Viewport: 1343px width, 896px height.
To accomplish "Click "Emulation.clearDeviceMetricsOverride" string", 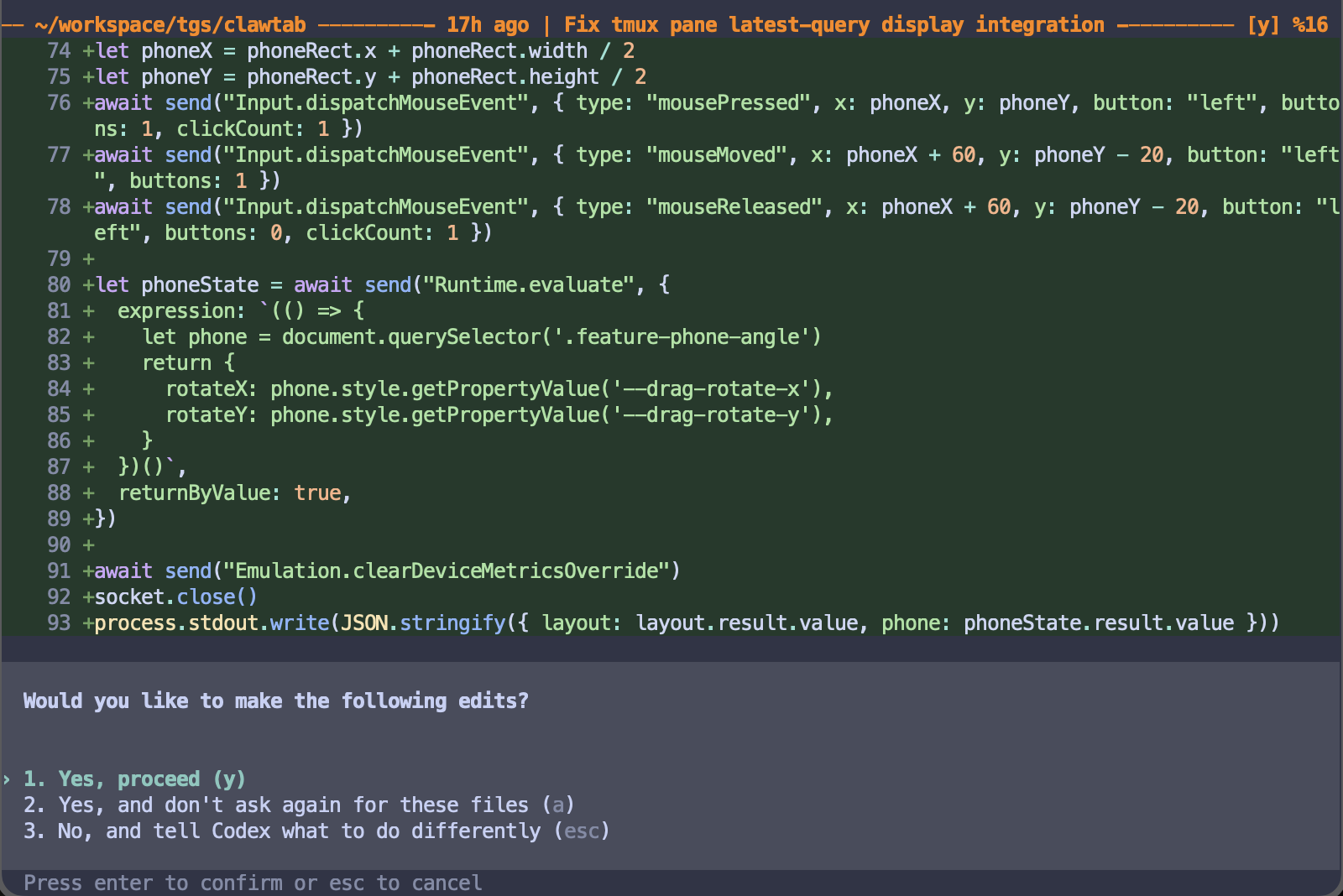I will click(x=447, y=571).
